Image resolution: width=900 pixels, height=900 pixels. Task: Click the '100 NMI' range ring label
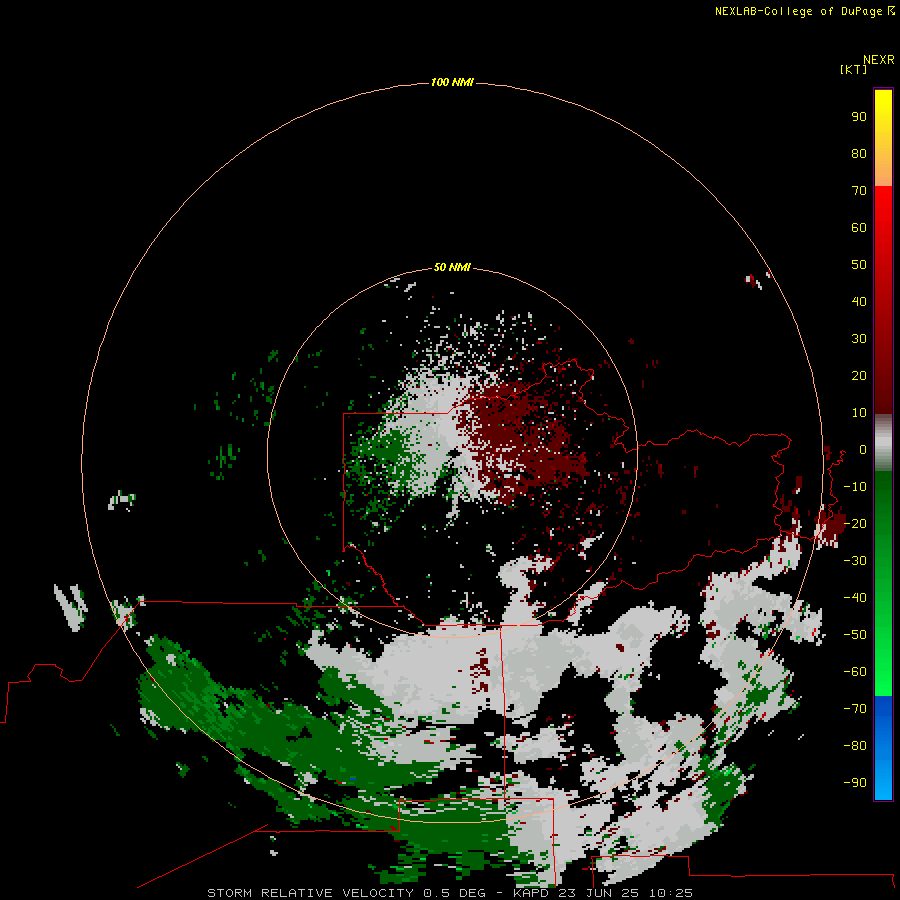(452, 83)
